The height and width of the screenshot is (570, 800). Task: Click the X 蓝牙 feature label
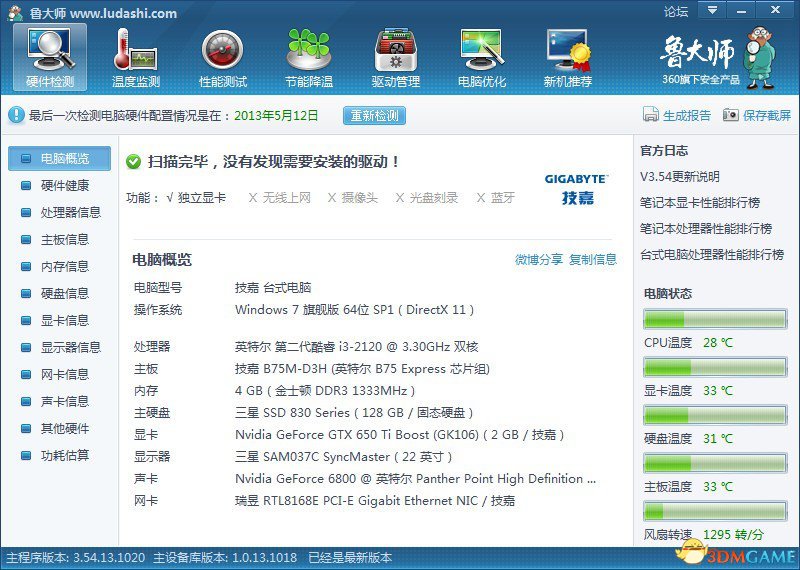495,198
